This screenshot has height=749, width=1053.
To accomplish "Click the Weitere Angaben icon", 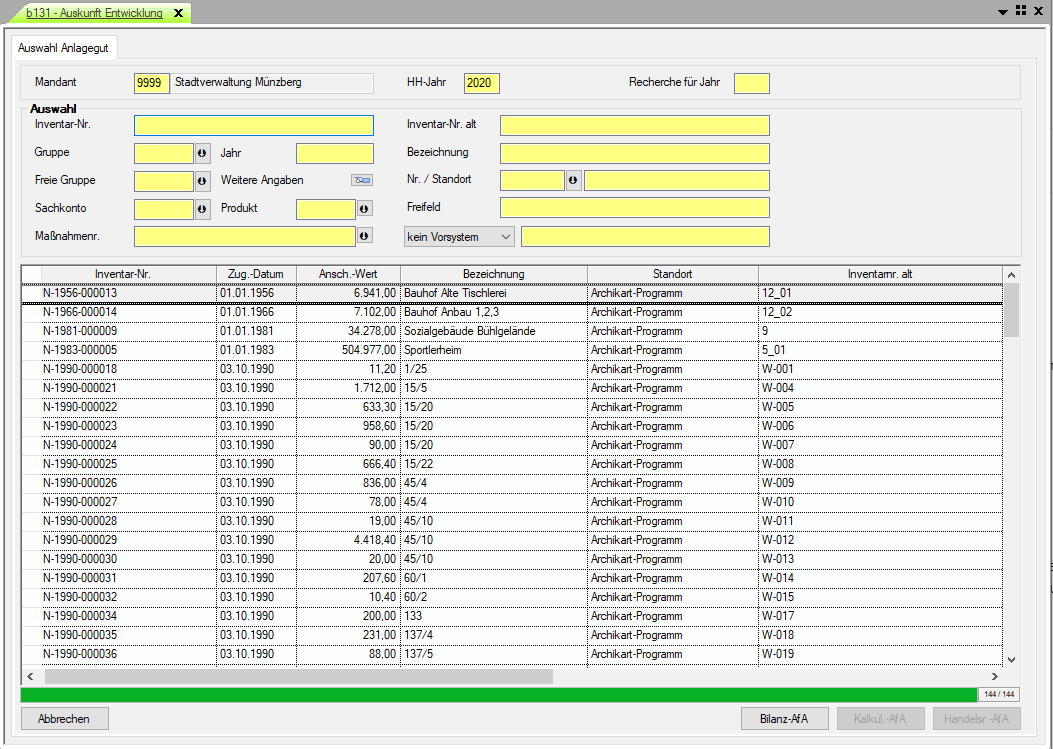I will point(360,181).
